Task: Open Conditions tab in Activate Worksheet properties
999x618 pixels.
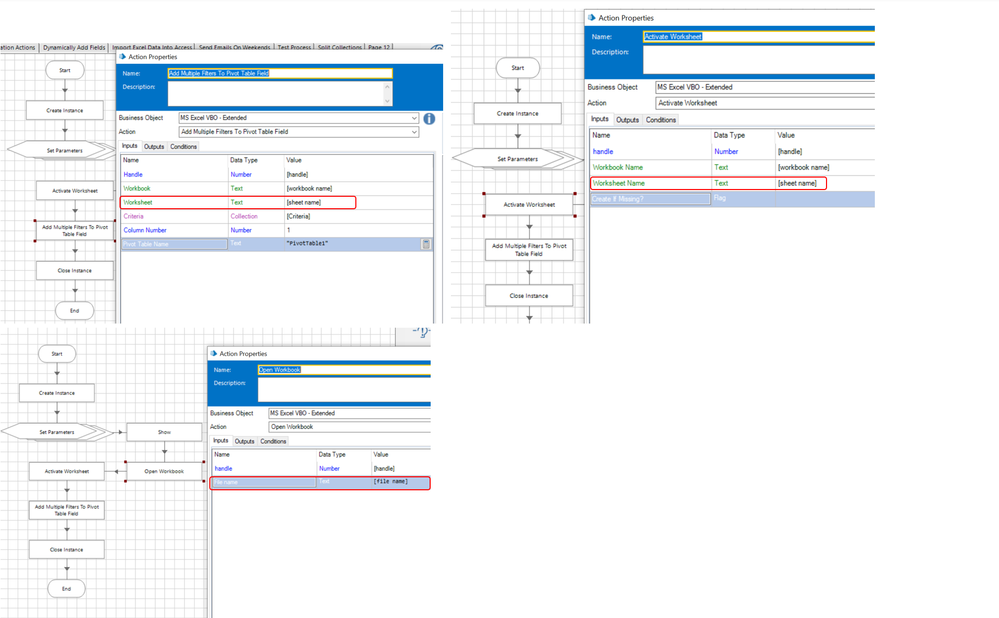Action: point(661,120)
